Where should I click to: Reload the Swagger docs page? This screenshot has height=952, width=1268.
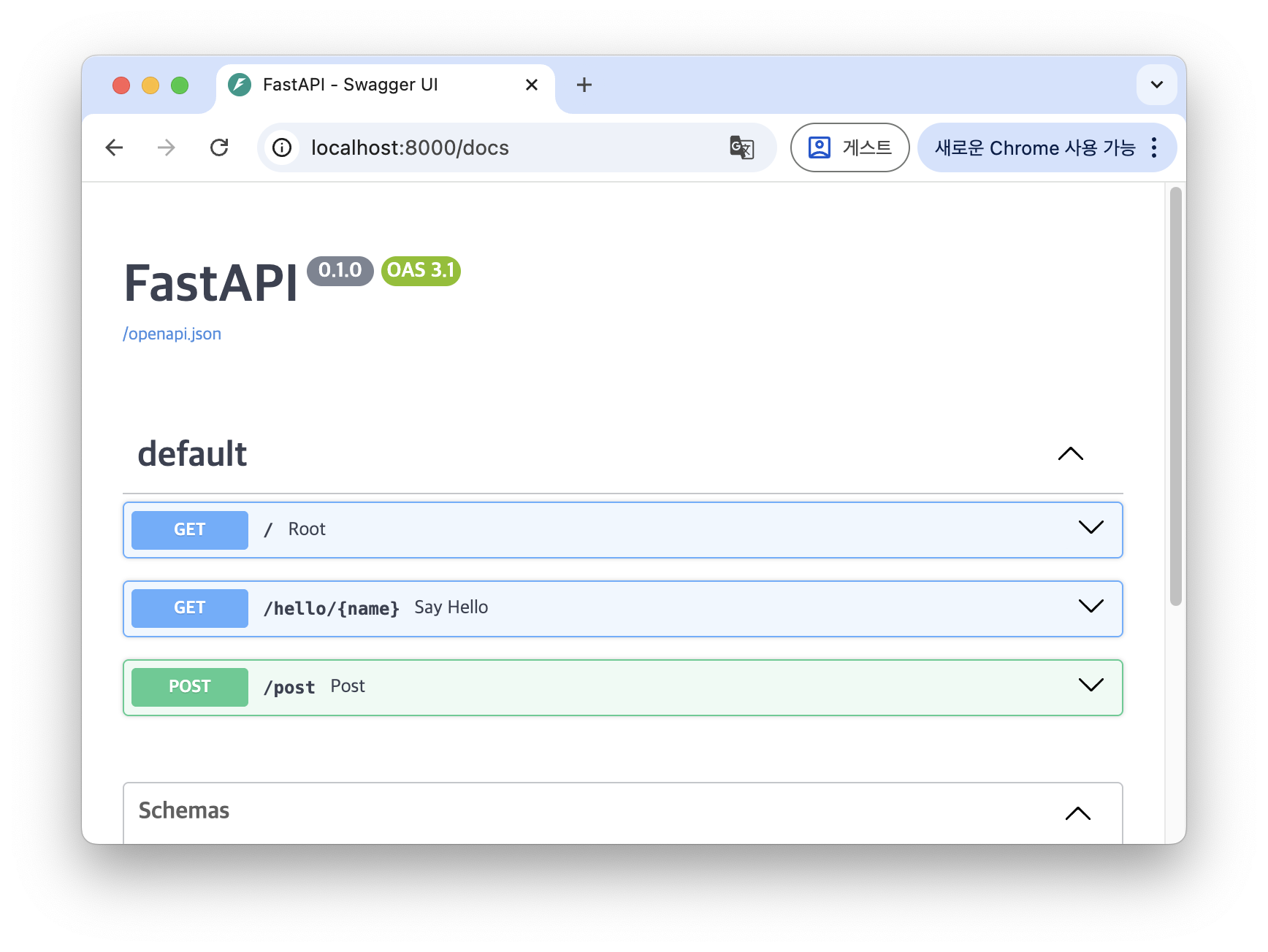pyautogui.click(x=219, y=147)
